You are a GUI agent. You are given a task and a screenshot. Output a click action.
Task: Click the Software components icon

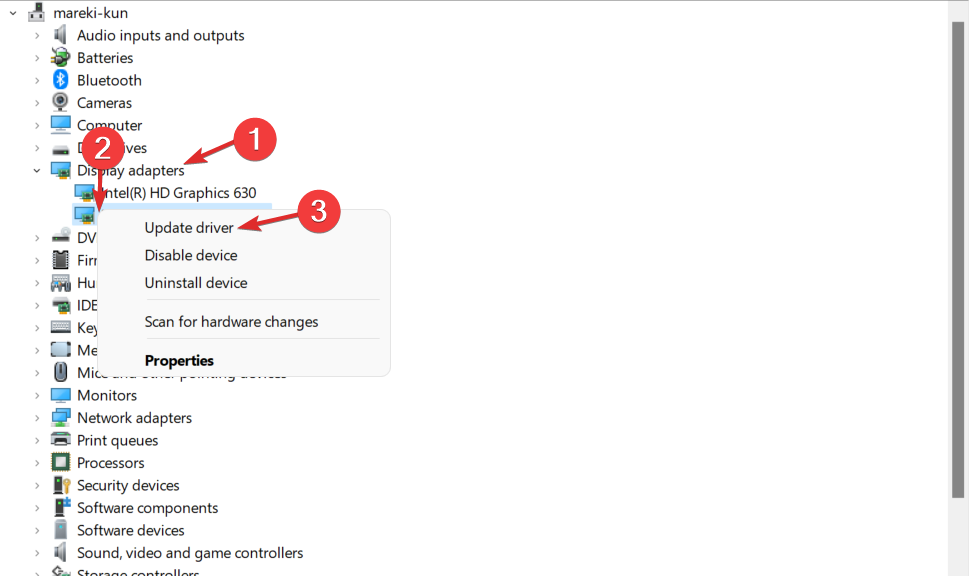(x=61, y=508)
